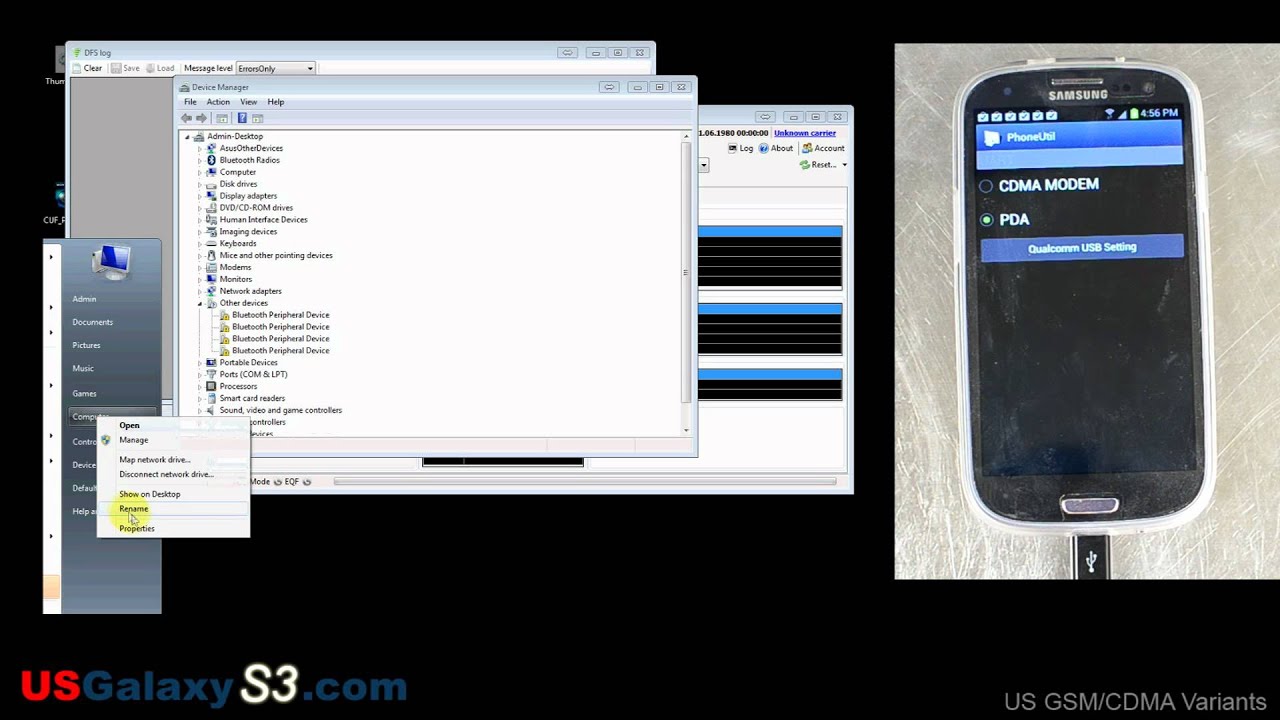Image resolution: width=1280 pixels, height=720 pixels.
Task: Click the Disk drives icon in the tree
Action: point(211,184)
